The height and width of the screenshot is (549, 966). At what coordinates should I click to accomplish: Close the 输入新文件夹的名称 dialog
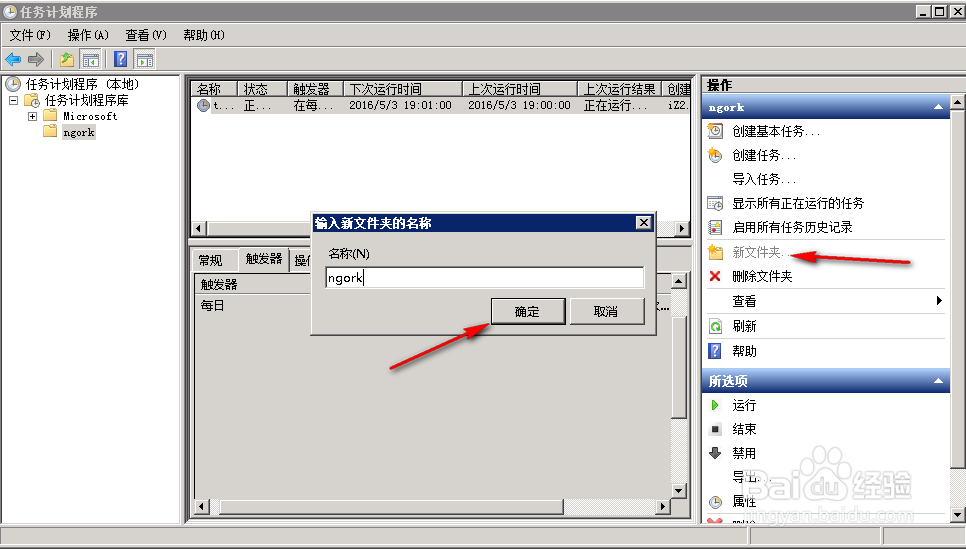click(644, 222)
